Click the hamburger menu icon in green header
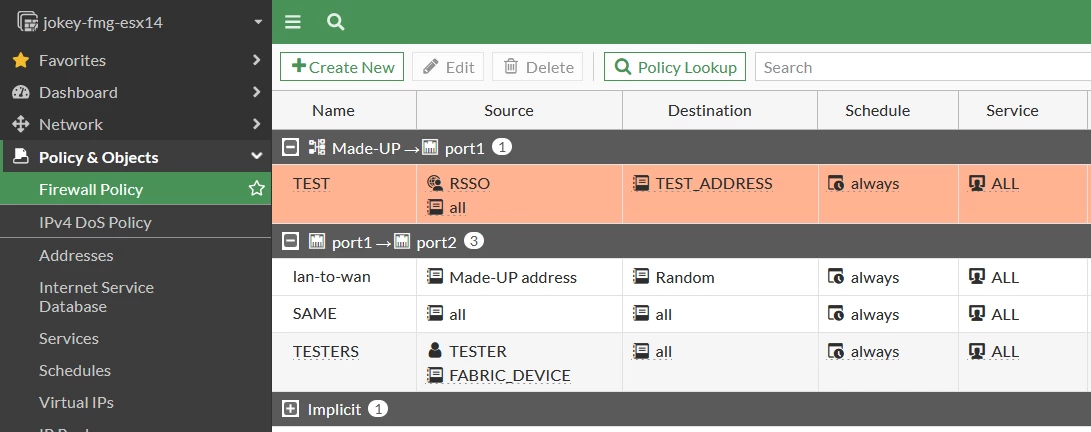Screen dimensions: 1091x432 point(293,22)
